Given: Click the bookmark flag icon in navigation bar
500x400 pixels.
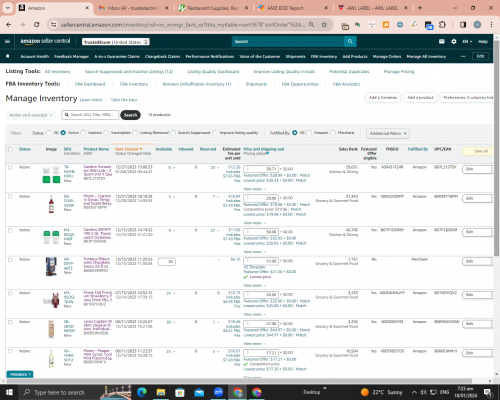Looking at the screenshot, I should pos(8,56).
